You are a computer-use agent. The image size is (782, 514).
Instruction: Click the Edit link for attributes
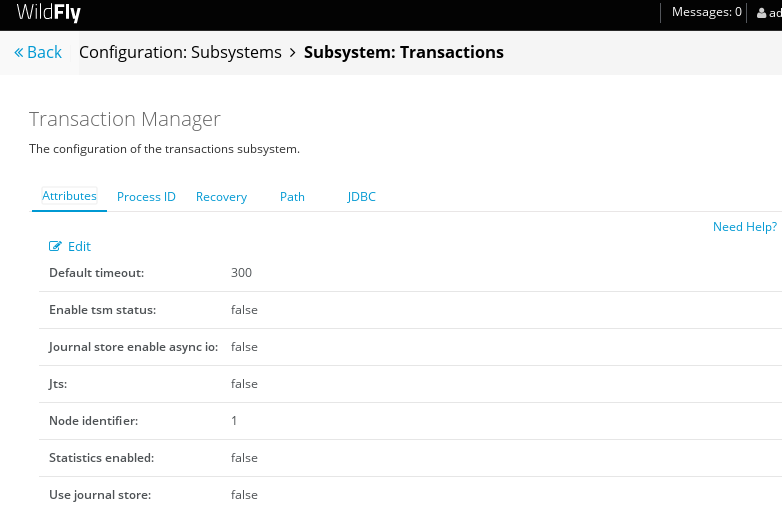tap(70, 246)
